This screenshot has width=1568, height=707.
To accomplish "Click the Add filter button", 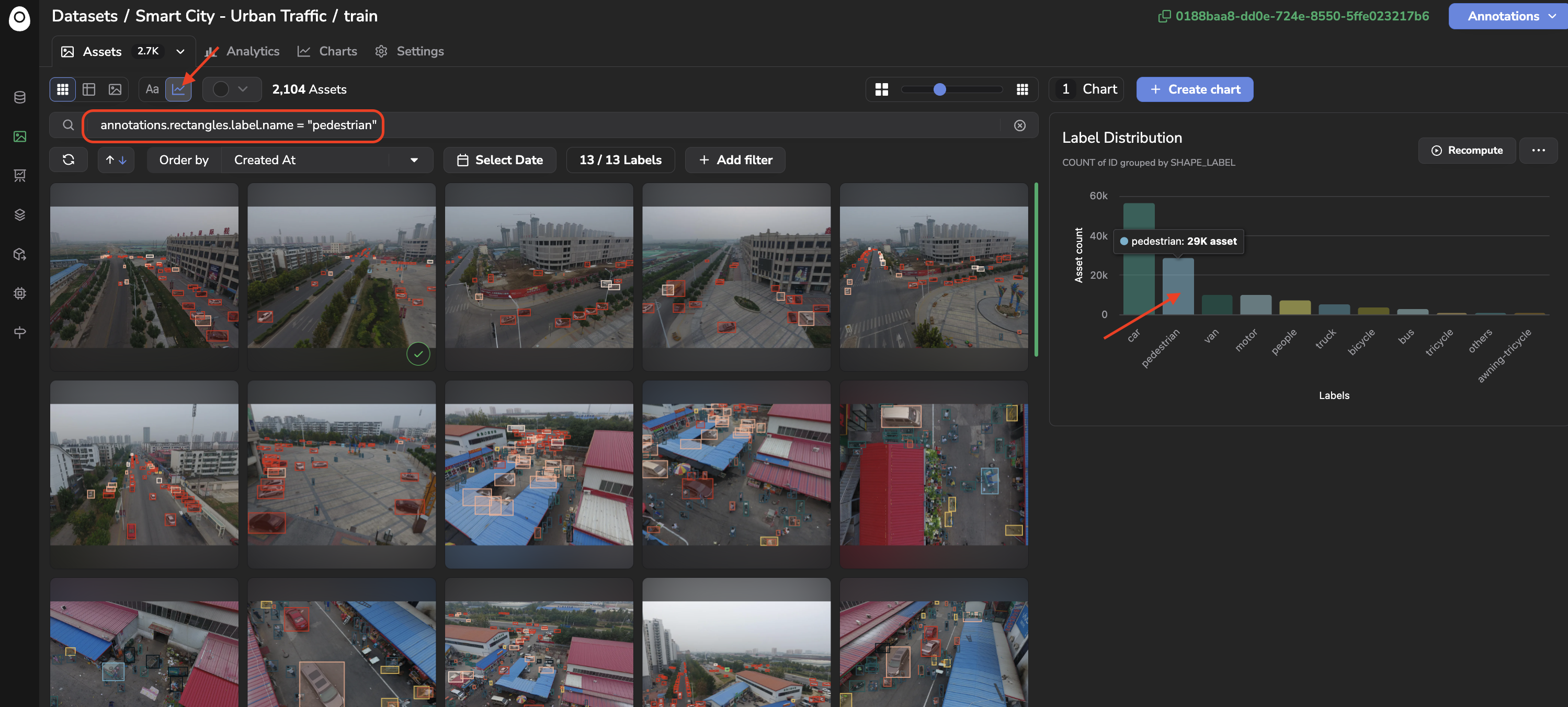I will point(735,160).
